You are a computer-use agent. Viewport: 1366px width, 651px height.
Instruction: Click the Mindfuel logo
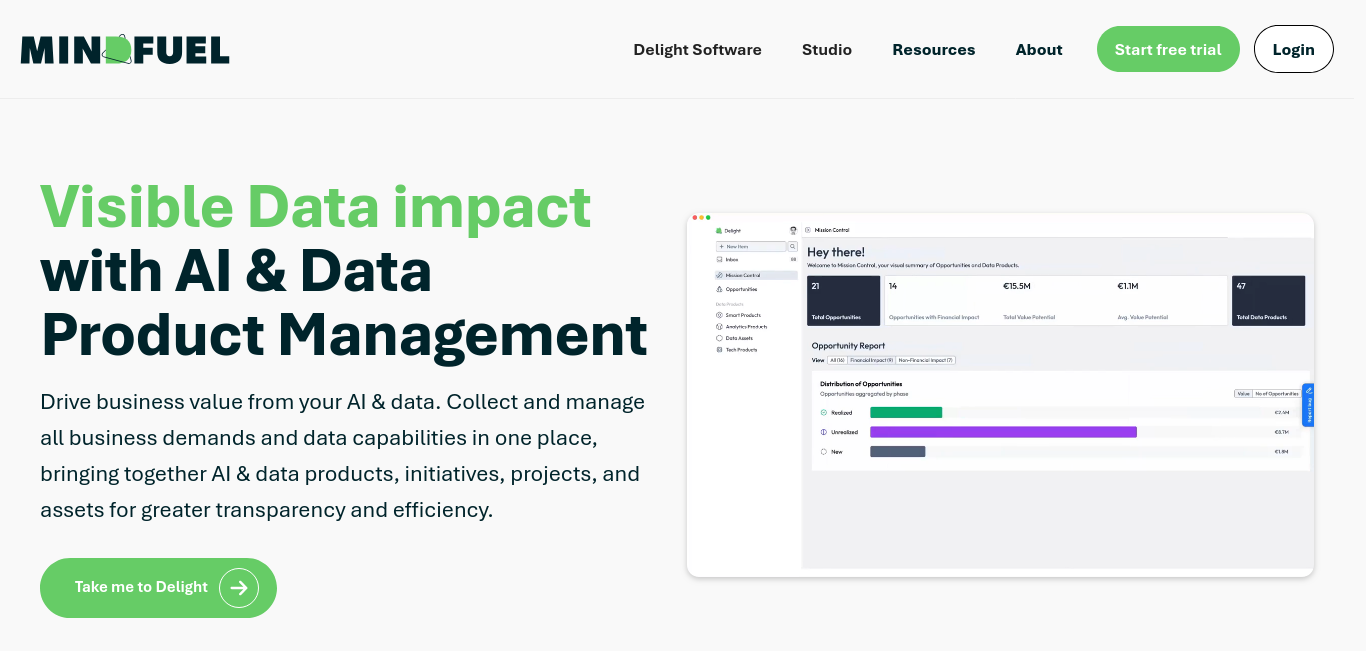point(125,49)
